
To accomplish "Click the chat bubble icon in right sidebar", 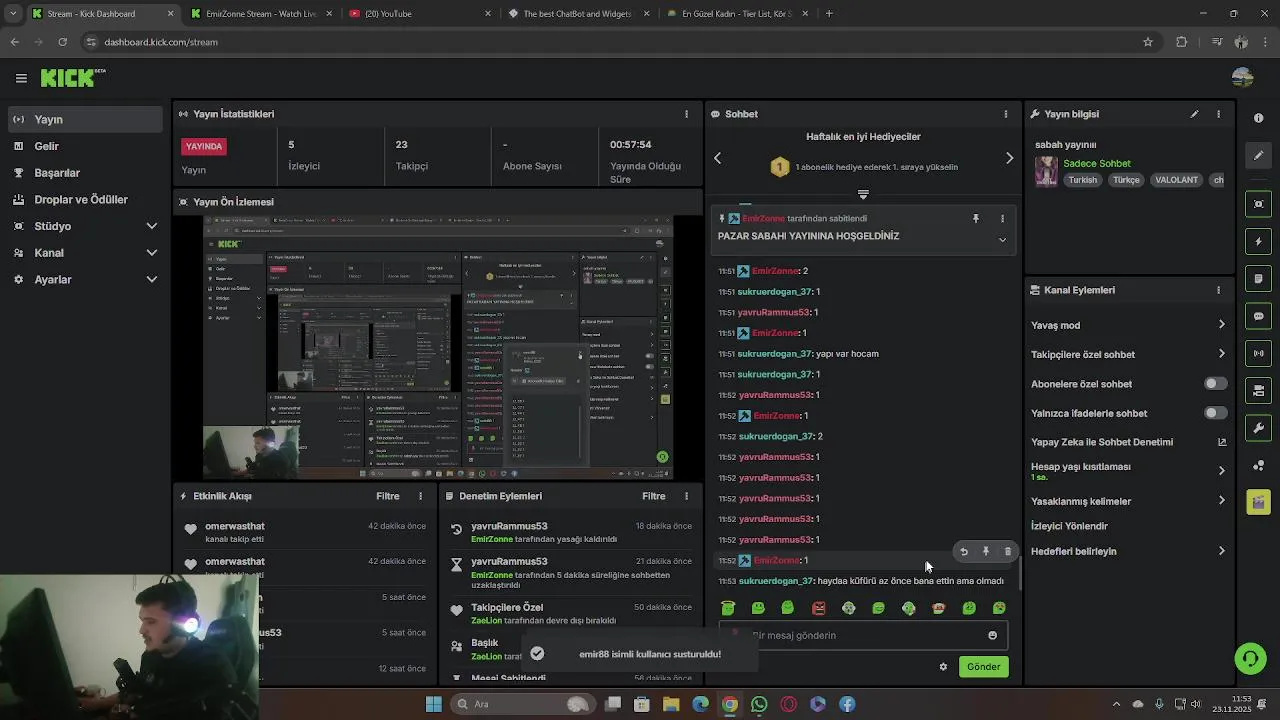I will point(1258,316).
